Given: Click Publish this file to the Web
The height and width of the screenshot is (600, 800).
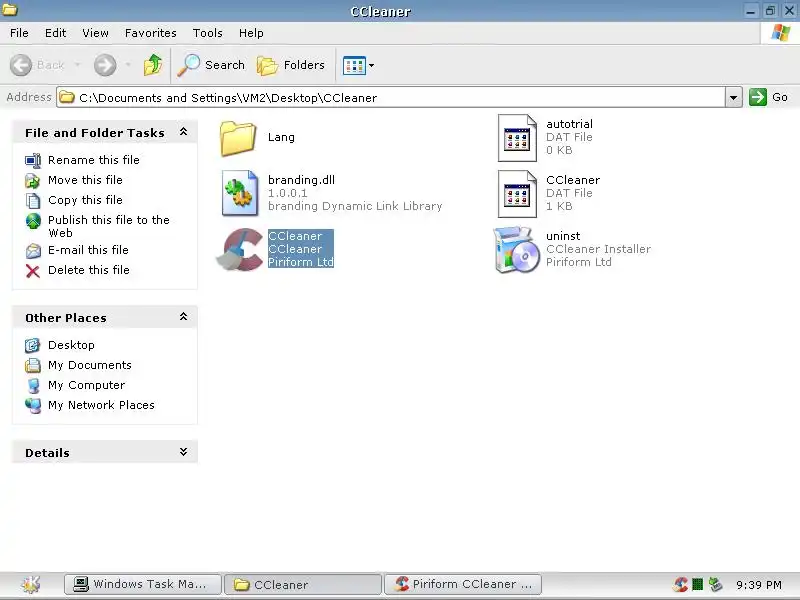Looking at the screenshot, I should pyautogui.click(x=109, y=227).
